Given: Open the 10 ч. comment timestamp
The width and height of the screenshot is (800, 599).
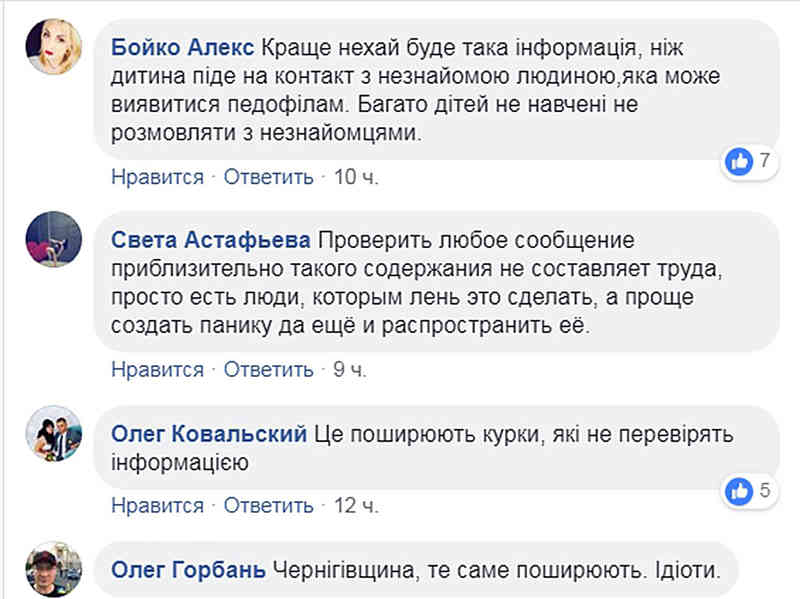Looking at the screenshot, I should coord(356,177).
